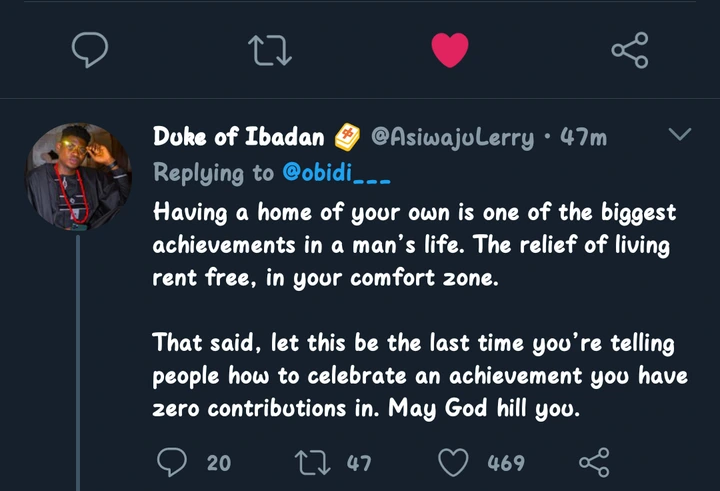The image size is (720, 491).
Task: Reply to the top tweet
Action: coord(91,48)
